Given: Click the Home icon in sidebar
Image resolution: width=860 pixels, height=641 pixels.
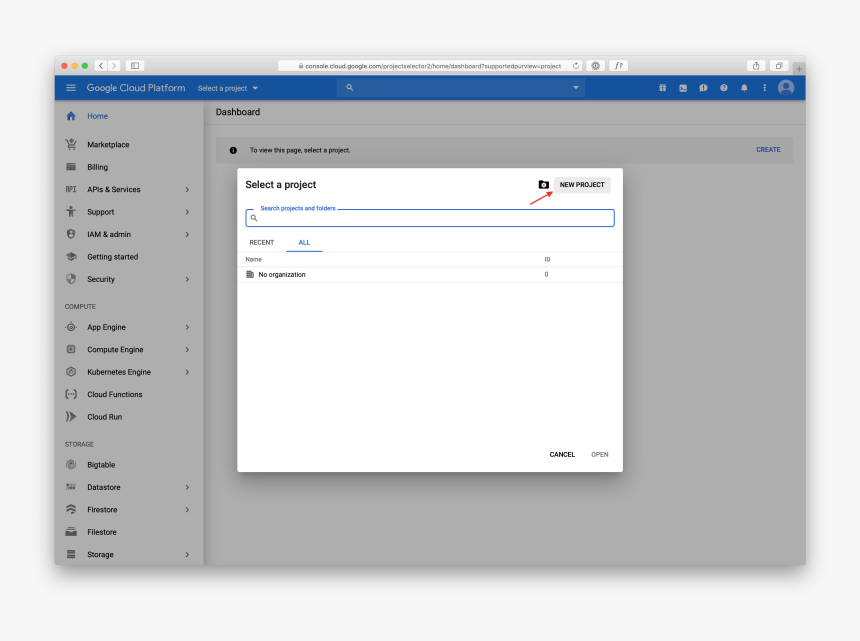Looking at the screenshot, I should [x=71, y=116].
